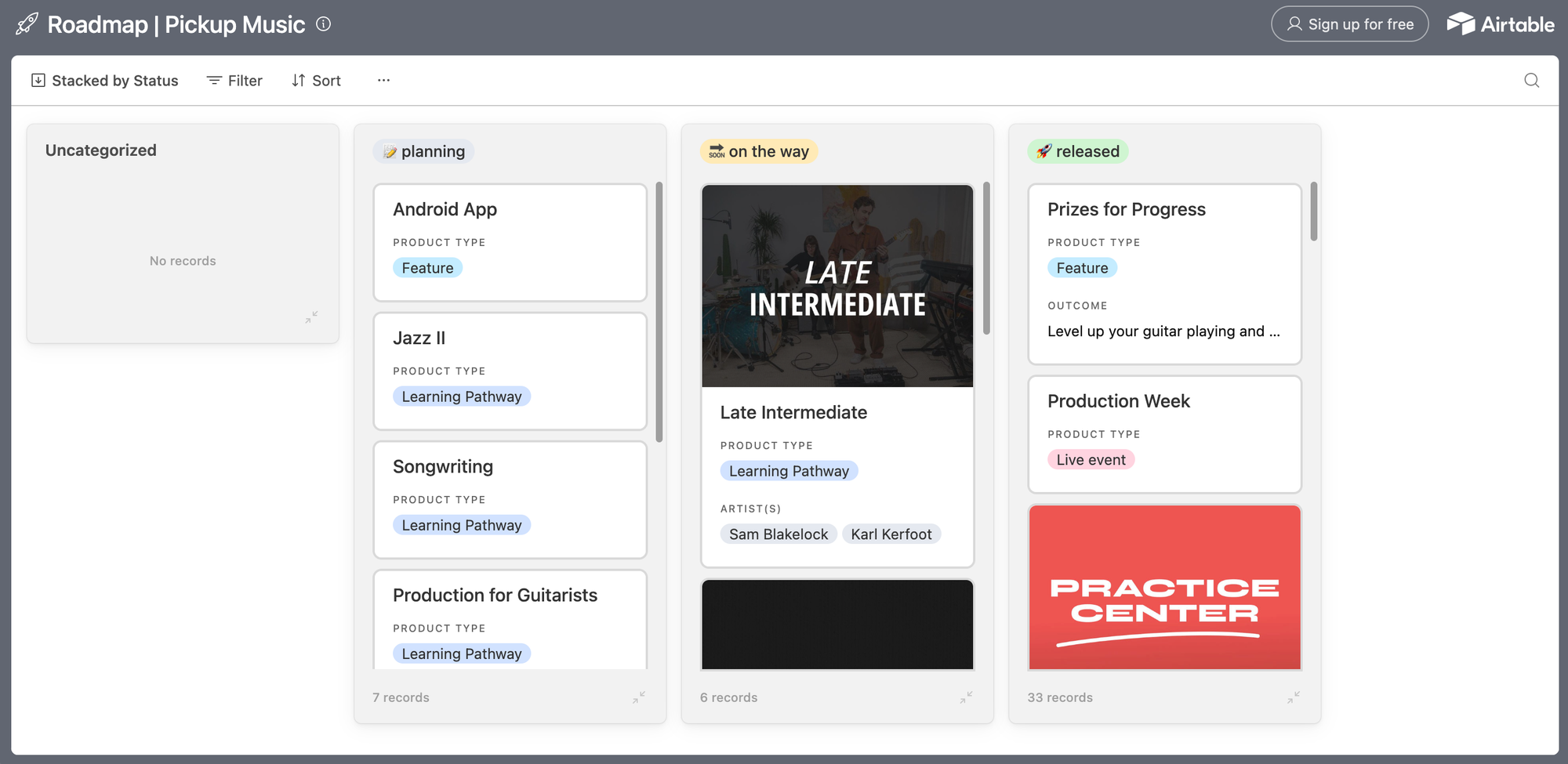Image resolution: width=1568 pixels, height=764 pixels.
Task: Collapse the released stack
Action: point(1294,697)
